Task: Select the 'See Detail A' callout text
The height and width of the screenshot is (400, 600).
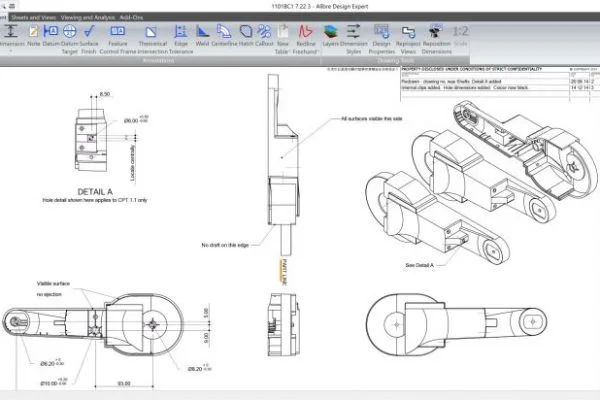Action: (x=419, y=265)
